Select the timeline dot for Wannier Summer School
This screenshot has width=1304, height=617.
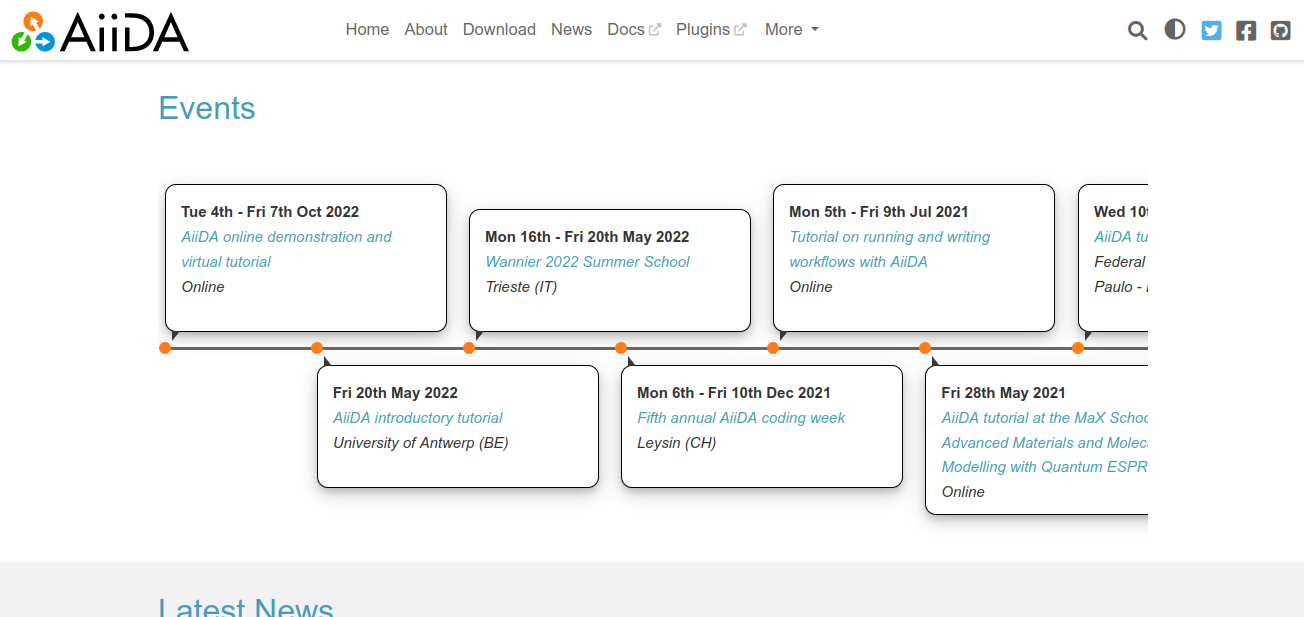tap(469, 348)
